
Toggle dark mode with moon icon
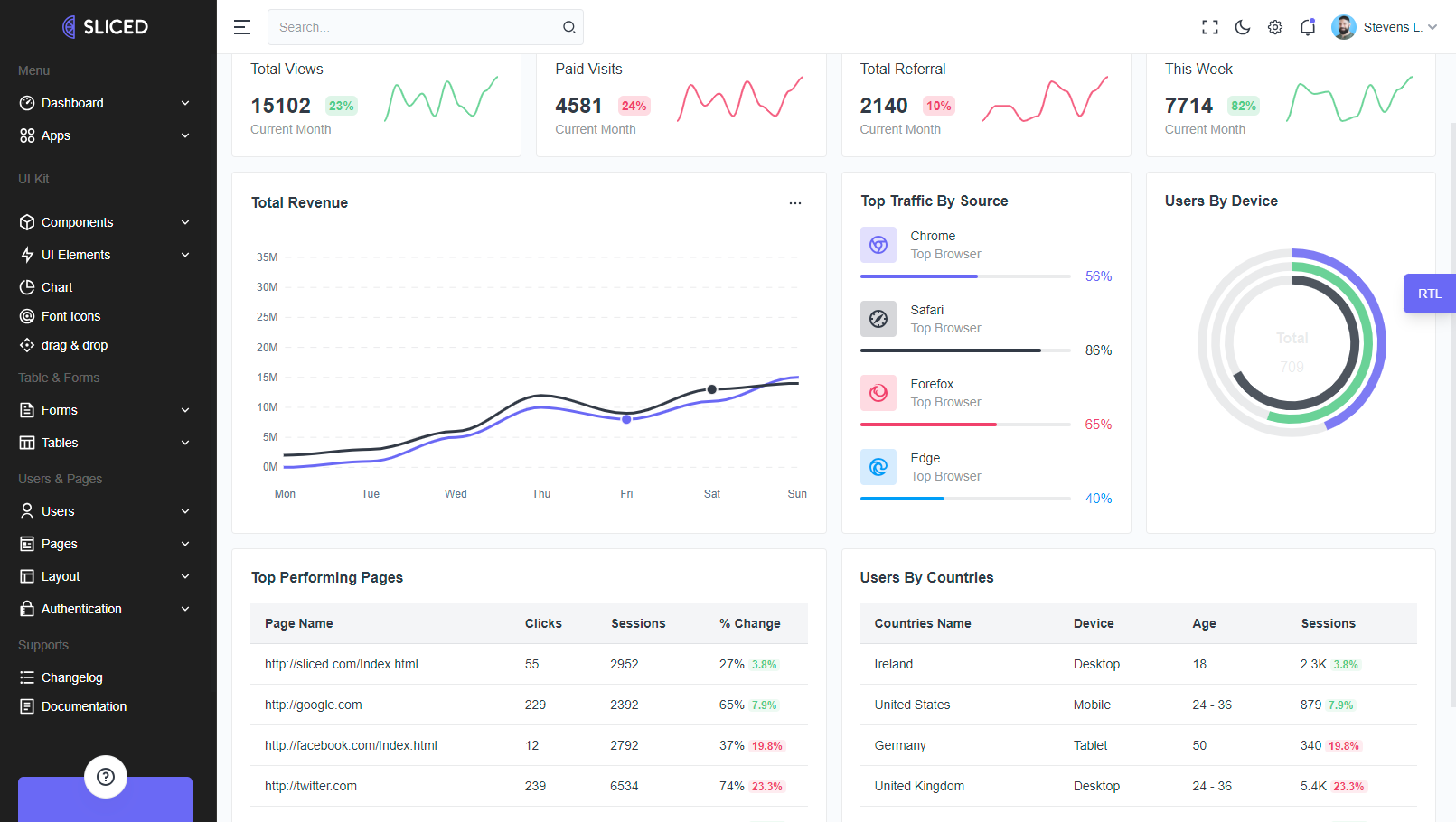pyautogui.click(x=1242, y=27)
